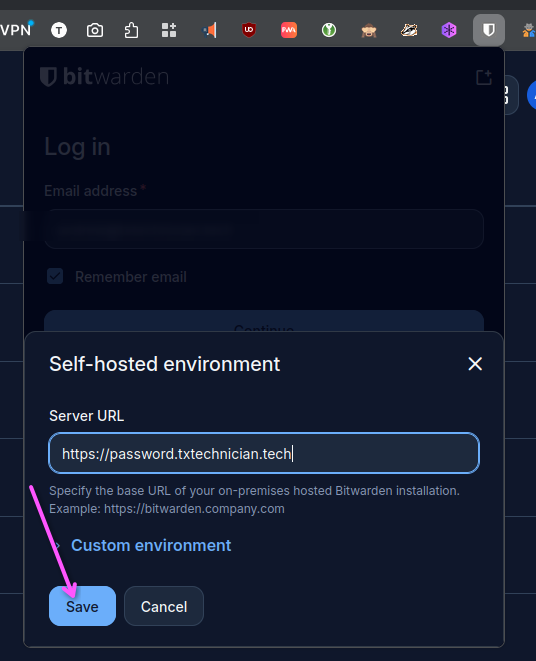Image resolution: width=536 pixels, height=661 pixels.
Task: Open the green circular key extension icon
Action: (x=329, y=30)
